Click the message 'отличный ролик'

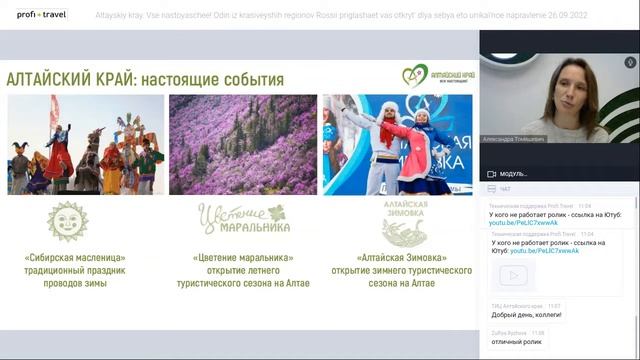(x=516, y=342)
